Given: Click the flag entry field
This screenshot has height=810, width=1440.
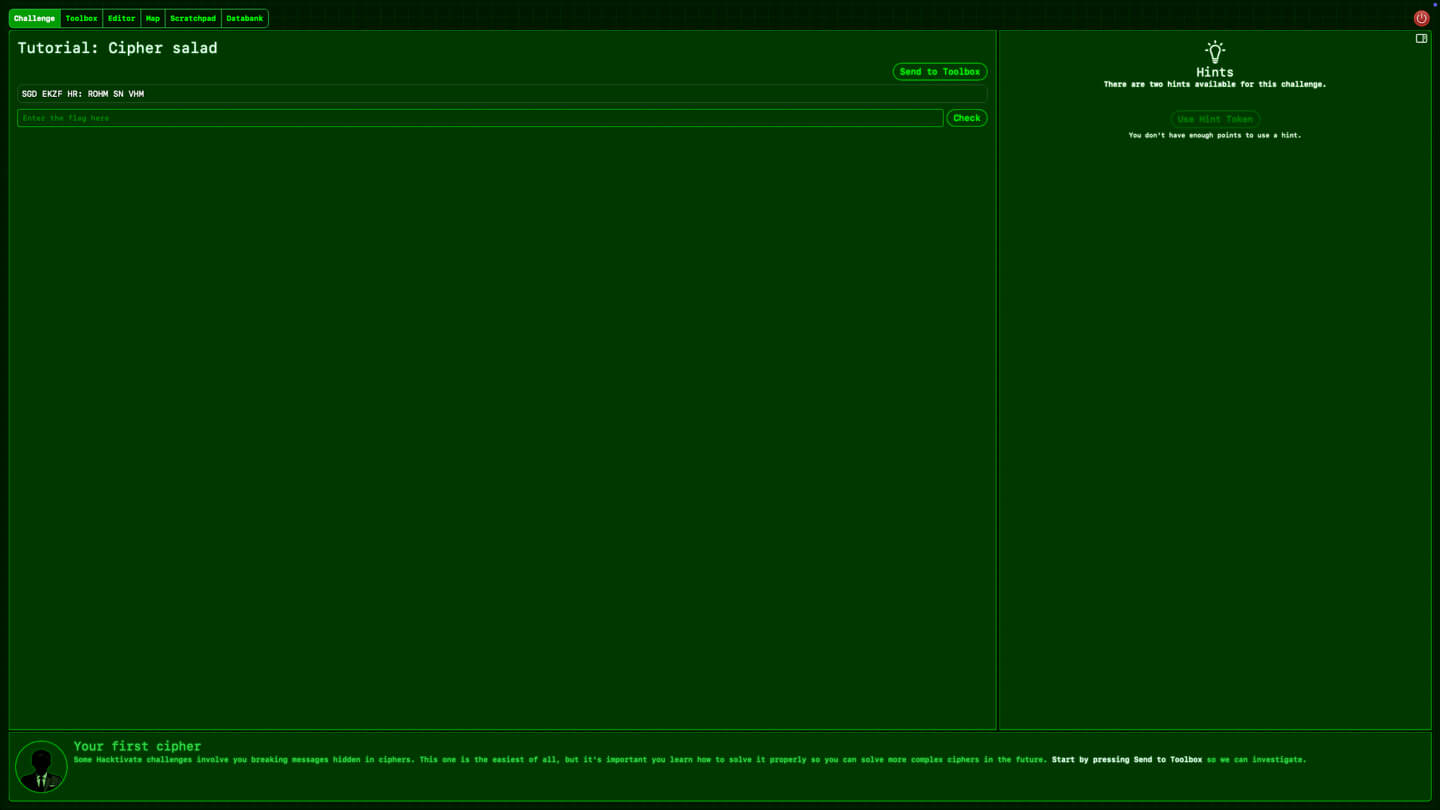Looking at the screenshot, I should (480, 118).
